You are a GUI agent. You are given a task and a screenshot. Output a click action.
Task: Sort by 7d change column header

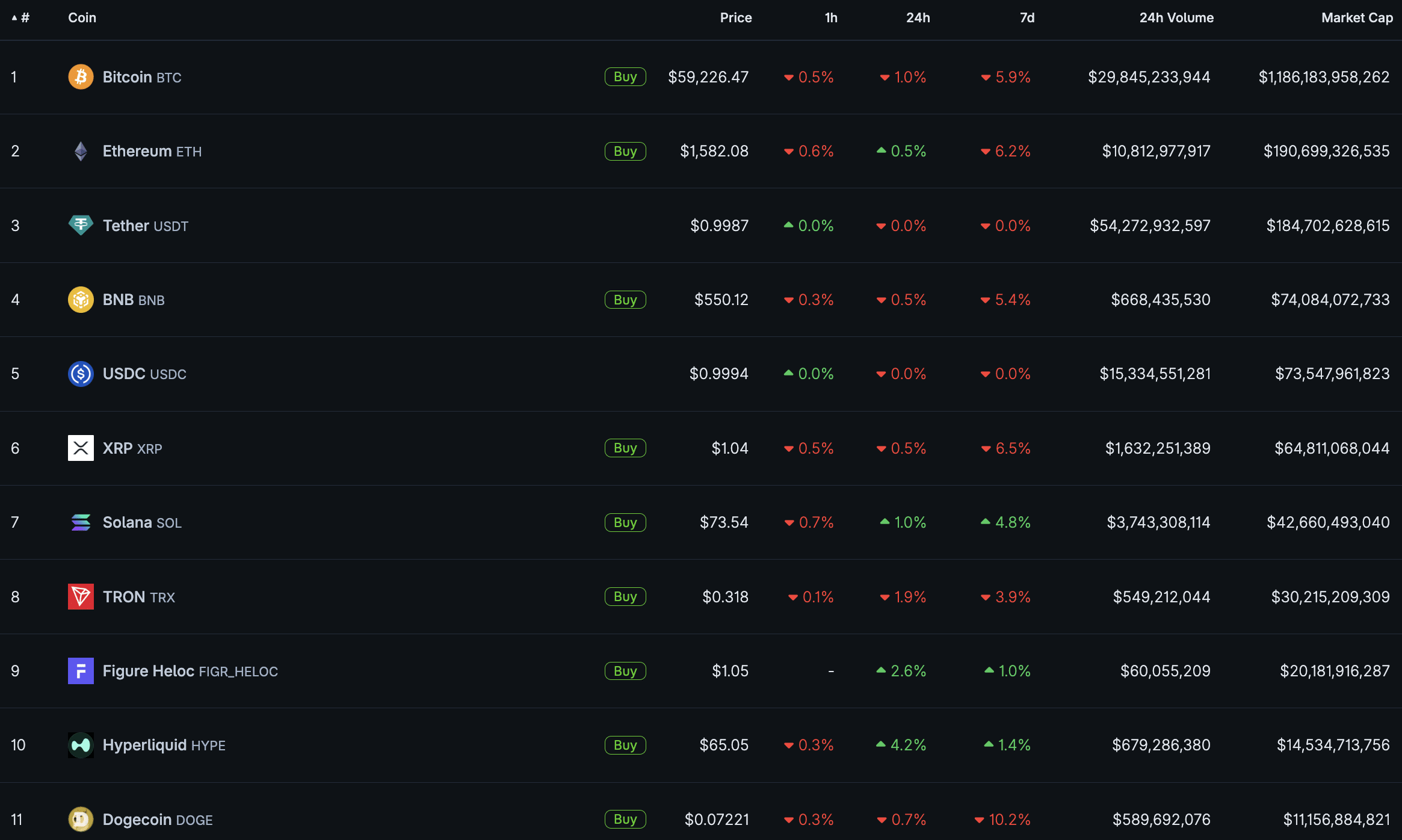tap(1027, 17)
